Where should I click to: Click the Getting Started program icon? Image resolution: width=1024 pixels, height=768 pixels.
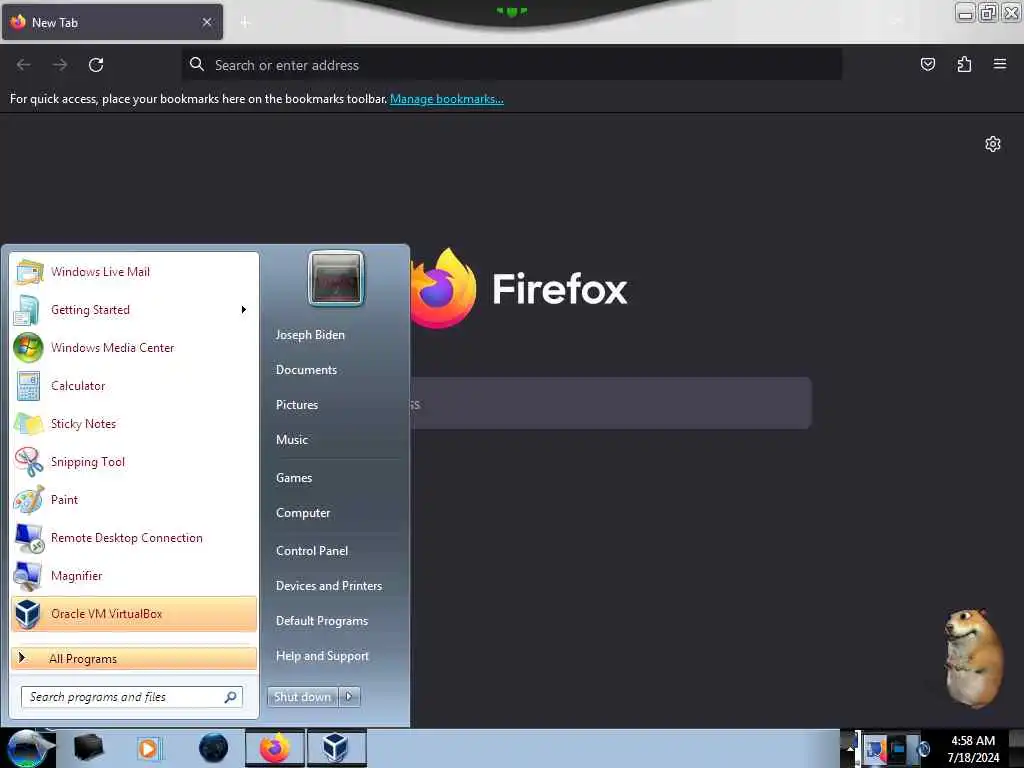[x=27, y=310]
